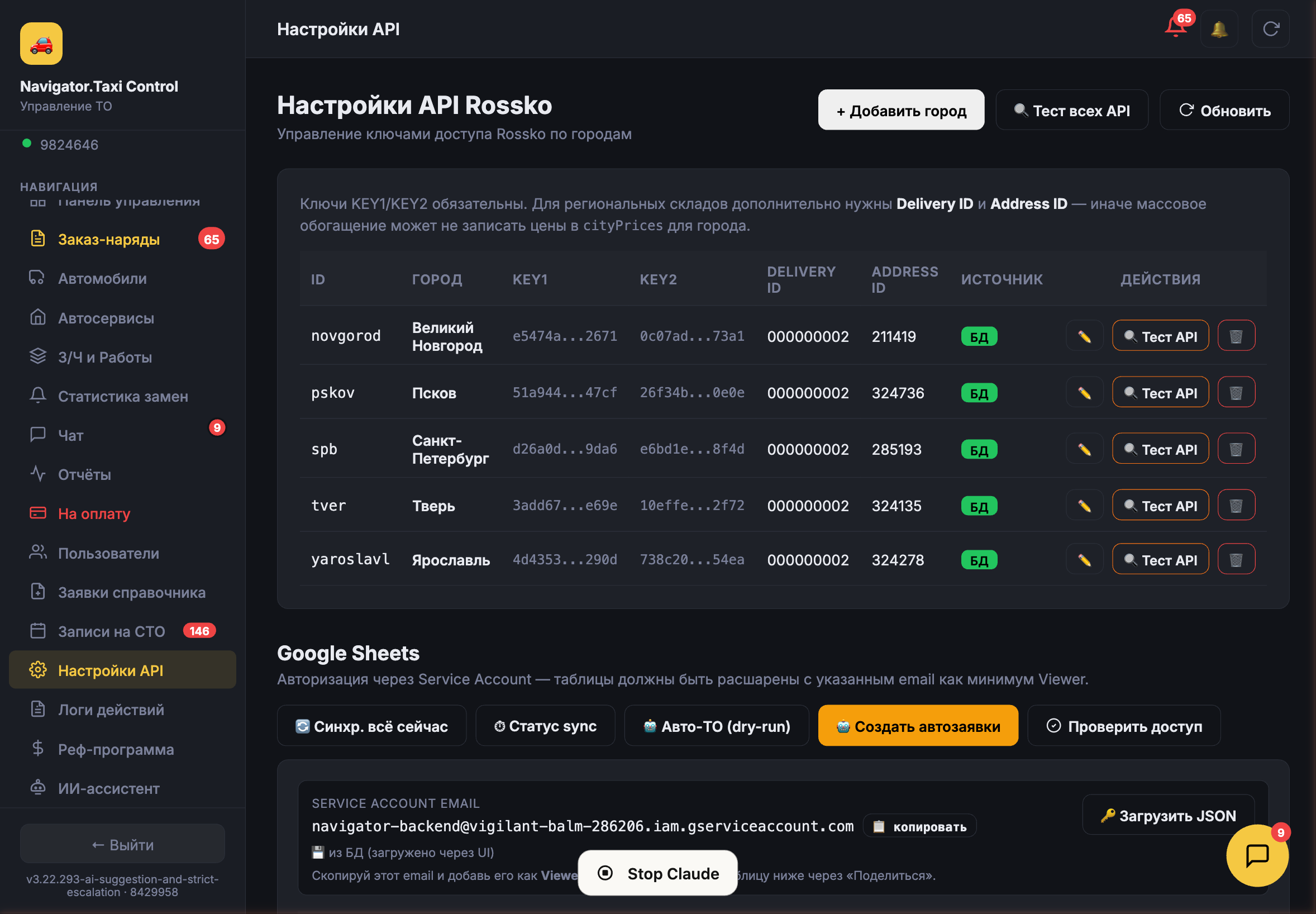Click address ID 285193
Viewport: 1316px width, 914px height.
pos(897,450)
